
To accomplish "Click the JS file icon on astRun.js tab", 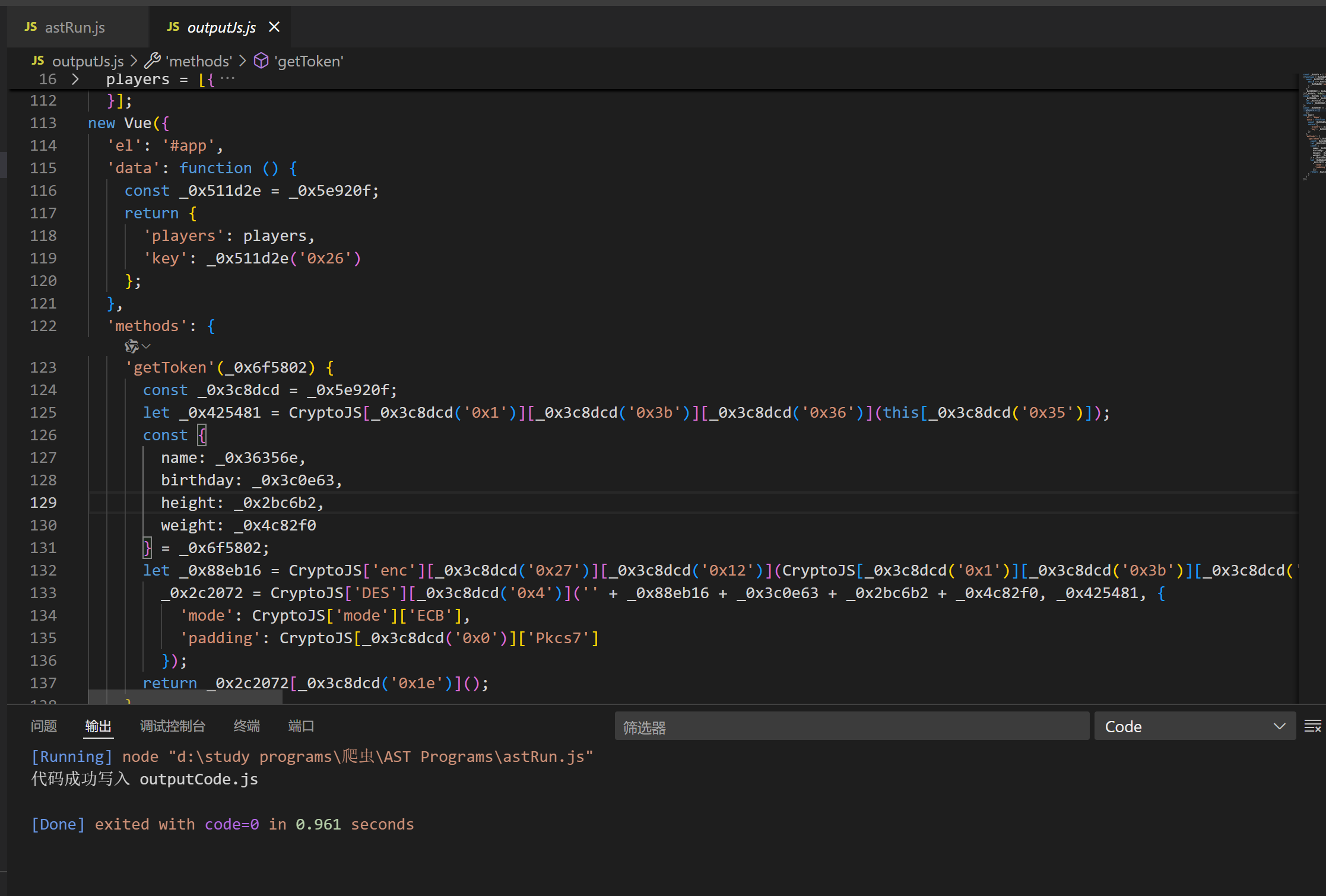I will coord(31,27).
